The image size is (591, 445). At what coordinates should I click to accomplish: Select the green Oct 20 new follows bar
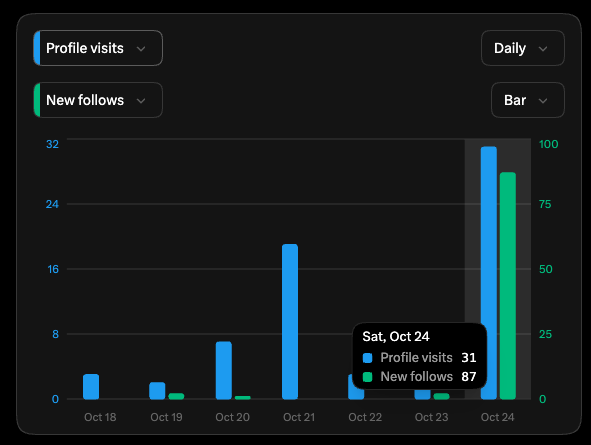click(243, 398)
